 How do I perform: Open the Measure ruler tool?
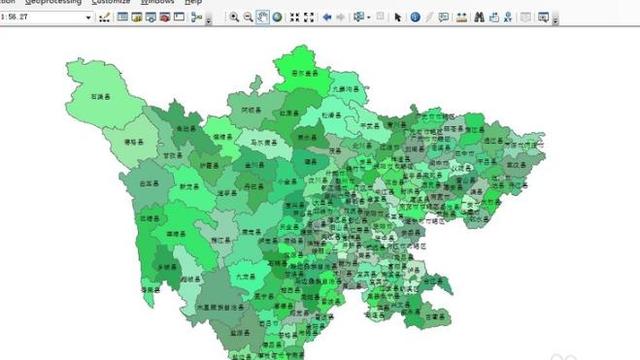click(x=462, y=17)
